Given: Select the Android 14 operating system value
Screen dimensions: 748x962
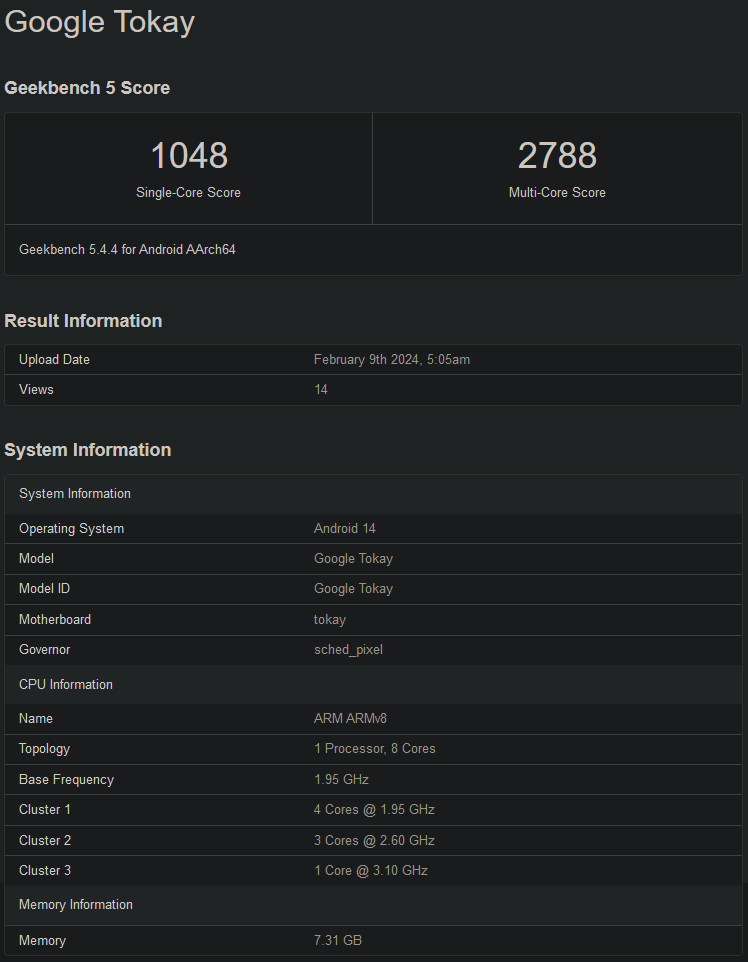Looking at the screenshot, I should 345,529.
